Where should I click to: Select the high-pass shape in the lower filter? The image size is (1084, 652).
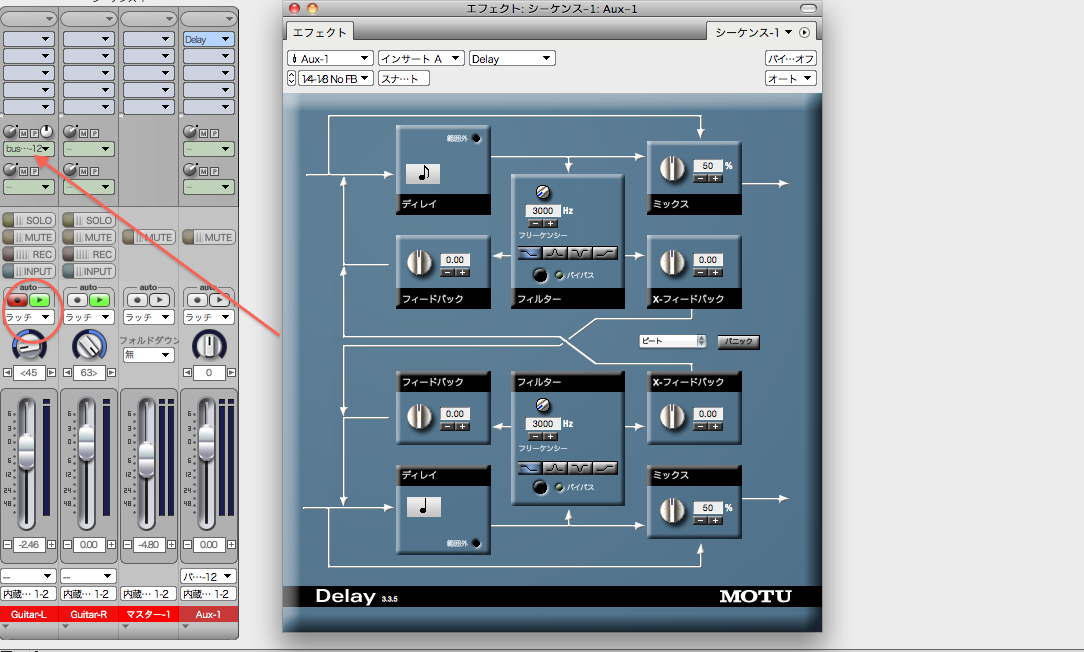(605, 468)
